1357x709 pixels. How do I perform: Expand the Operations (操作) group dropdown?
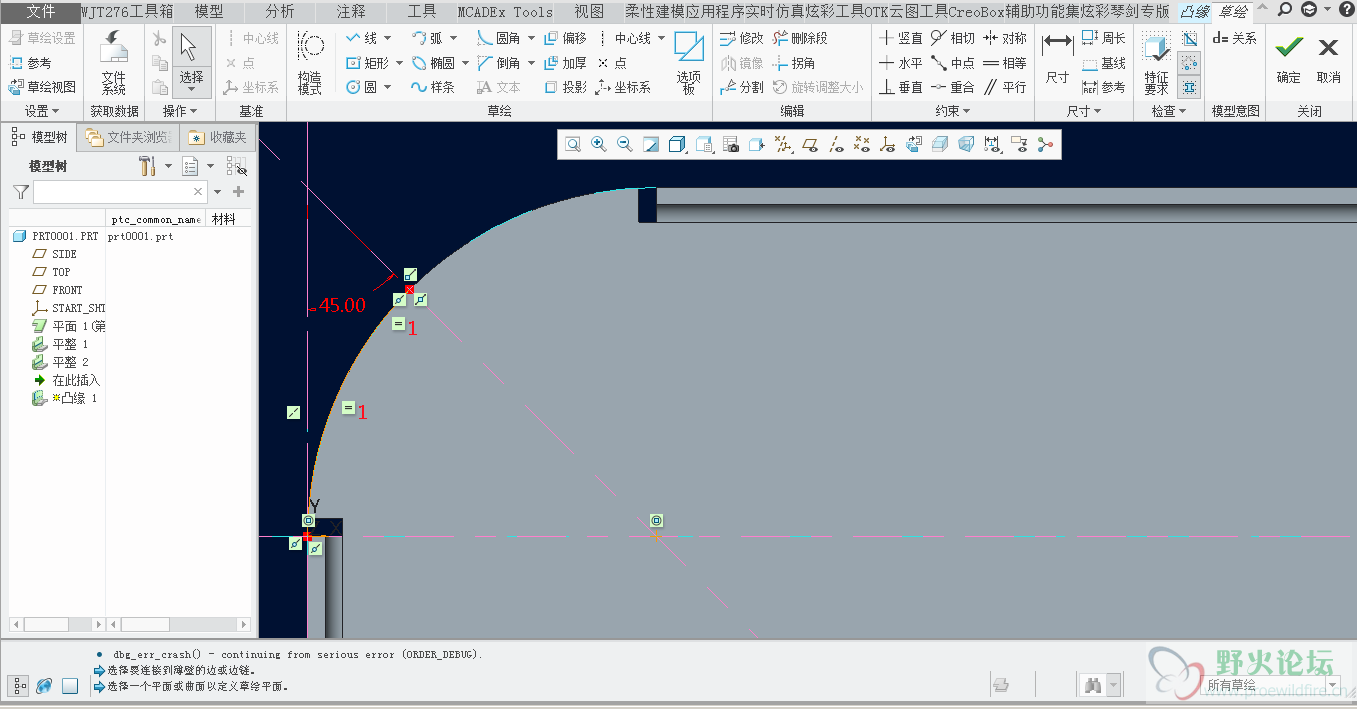point(180,111)
